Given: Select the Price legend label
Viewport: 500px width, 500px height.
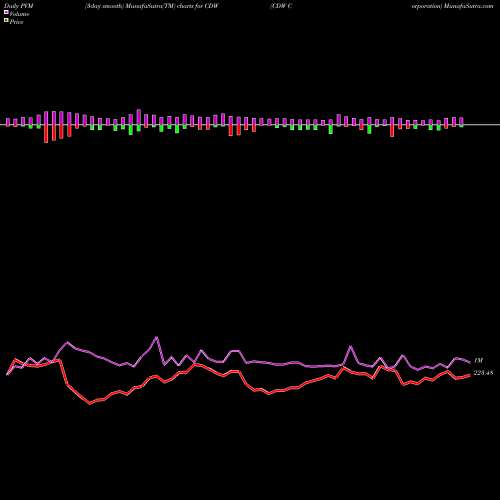Looking at the screenshot, I should (x=16, y=22).
